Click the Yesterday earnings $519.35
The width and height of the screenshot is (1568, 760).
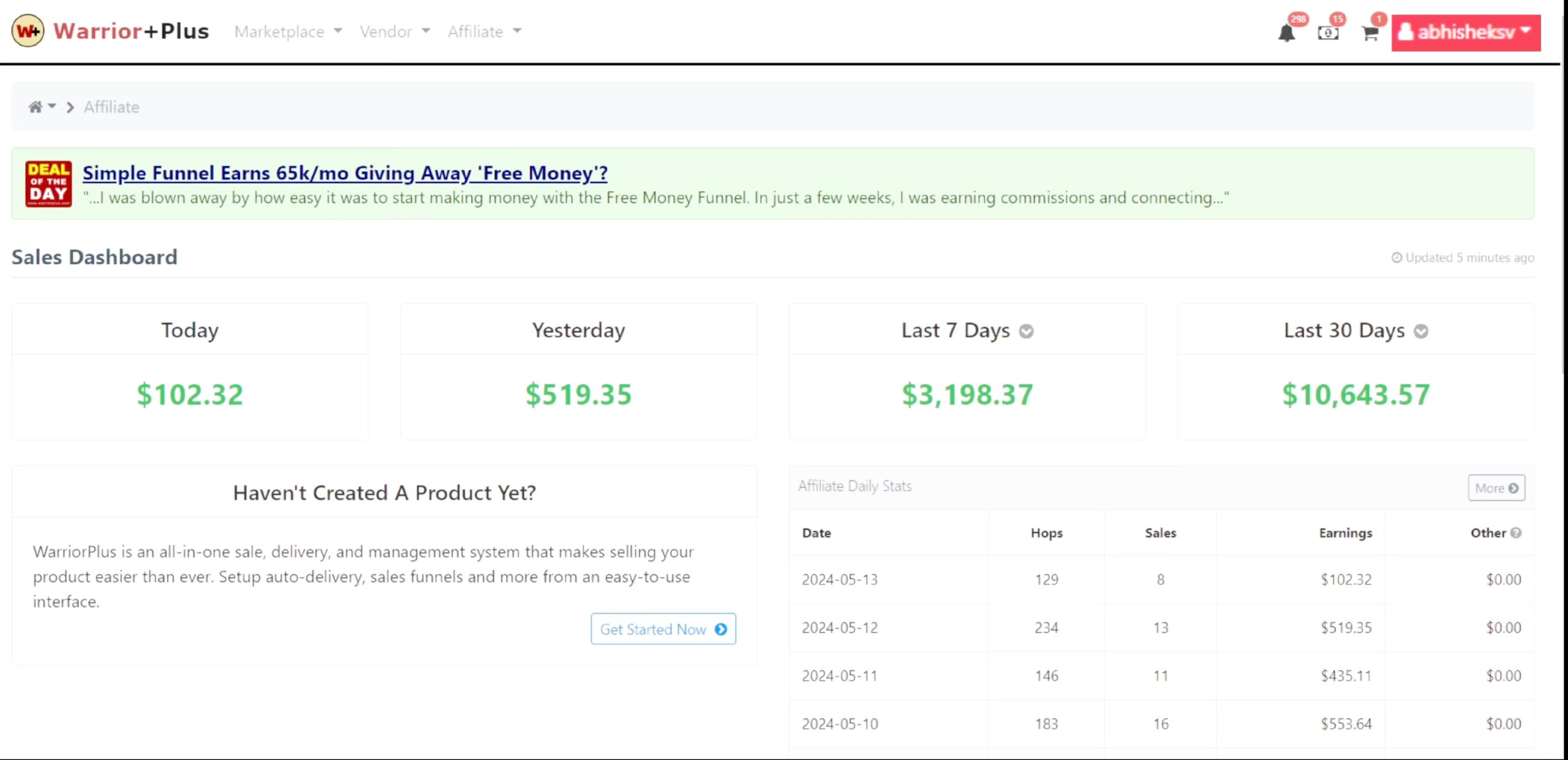[x=578, y=394]
